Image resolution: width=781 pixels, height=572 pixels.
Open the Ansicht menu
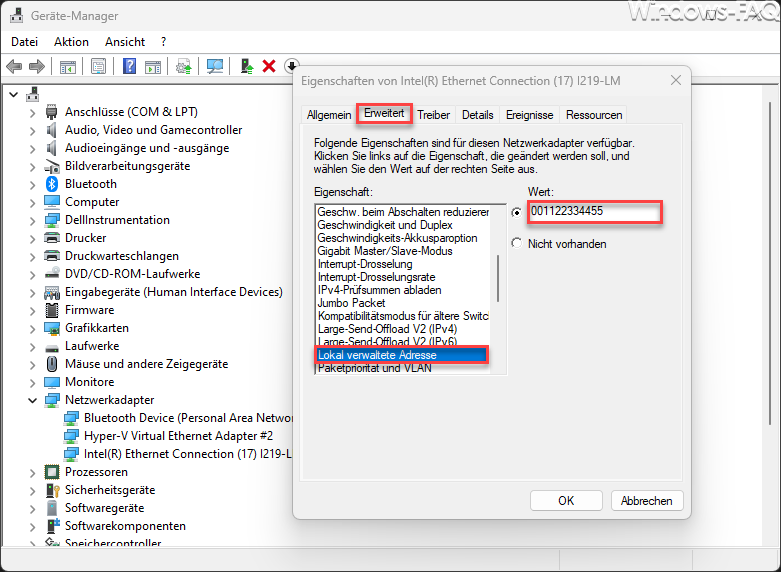pos(125,42)
